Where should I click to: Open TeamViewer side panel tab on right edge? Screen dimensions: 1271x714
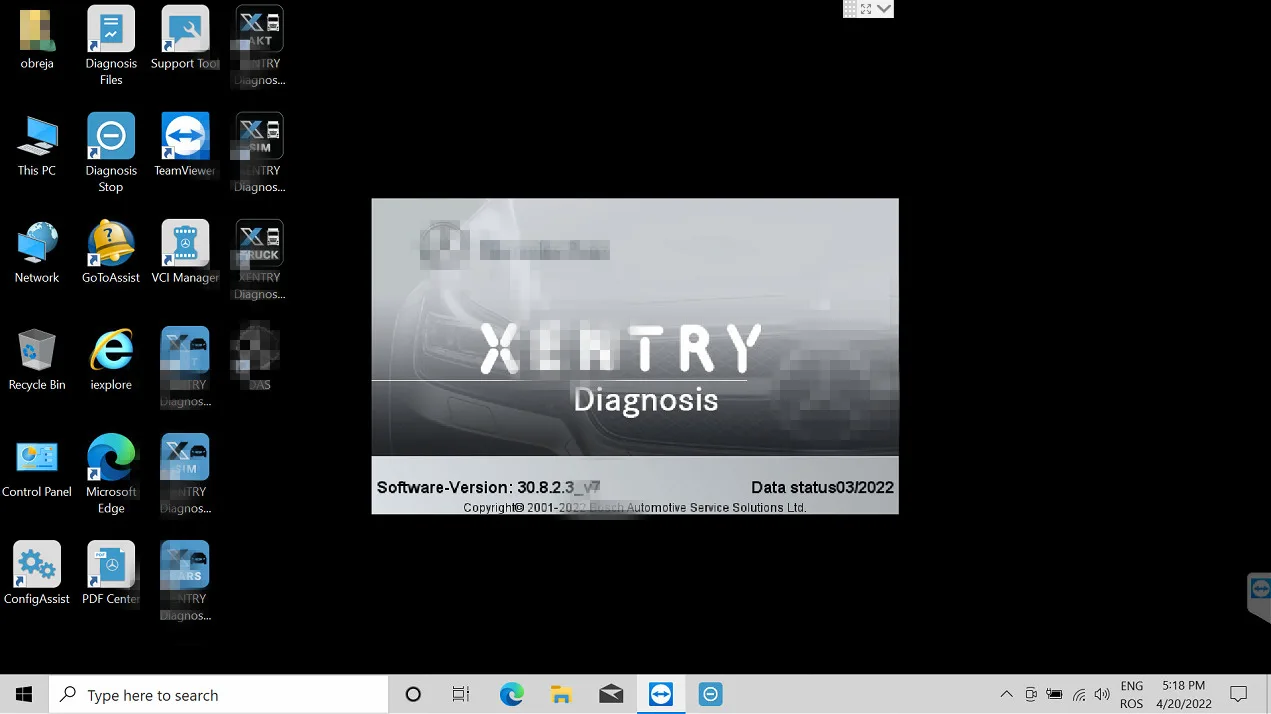(1259, 597)
